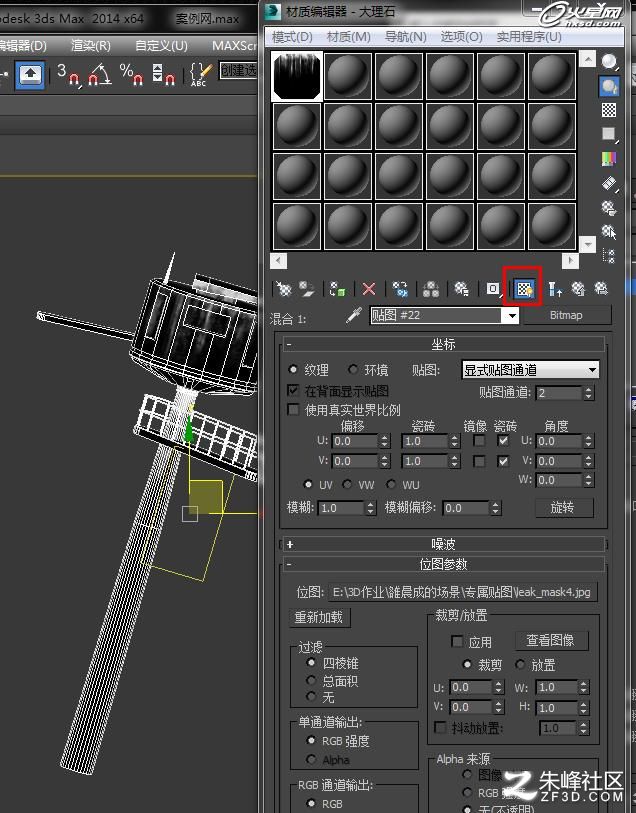Enable 使用真实世界比例 checkbox
636x813 pixels.
click(293, 410)
